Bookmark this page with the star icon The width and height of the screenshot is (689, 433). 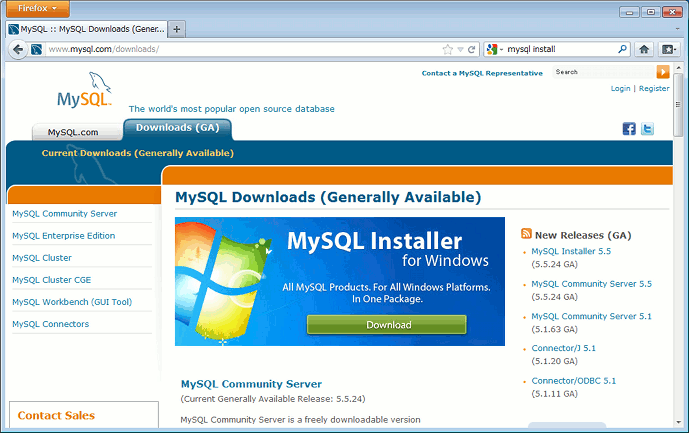click(x=447, y=49)
